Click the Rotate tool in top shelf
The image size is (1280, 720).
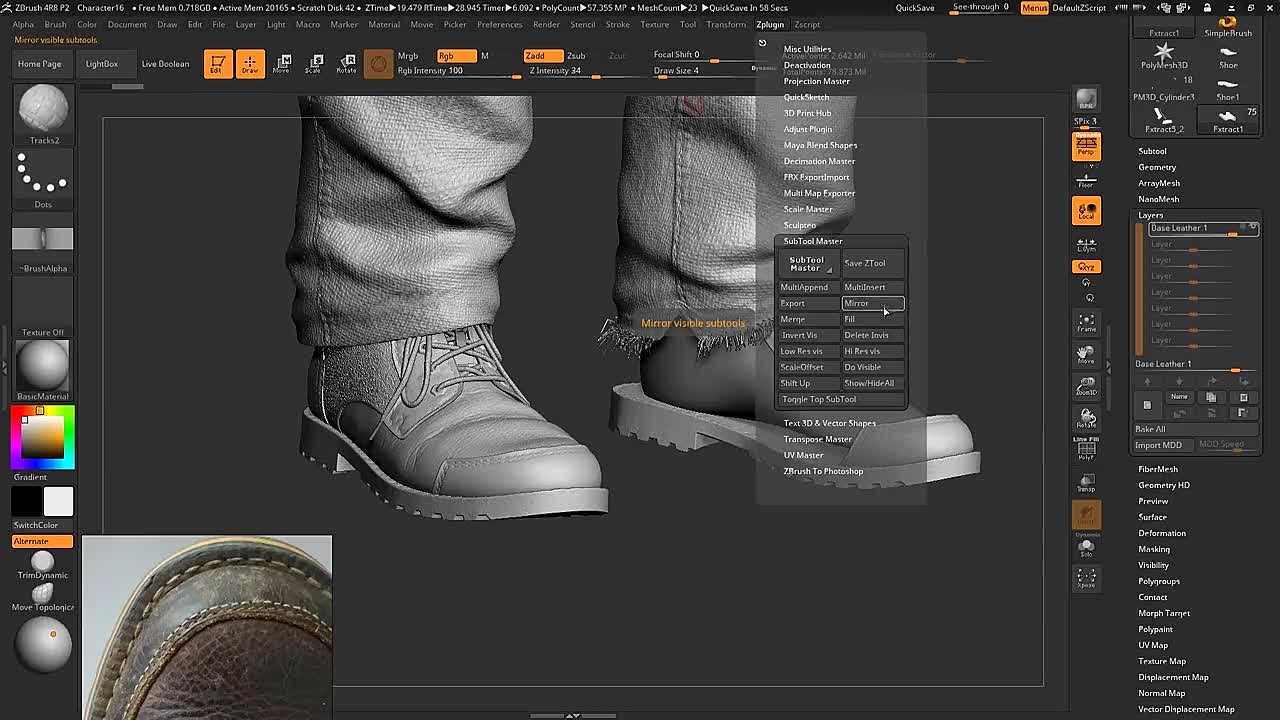coord(346,64)
